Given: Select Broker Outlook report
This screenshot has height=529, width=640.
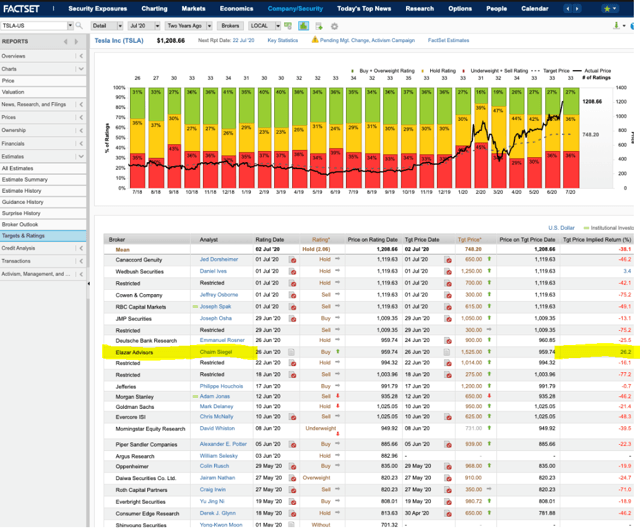Looking at the screenshot, I should [43, 224].
